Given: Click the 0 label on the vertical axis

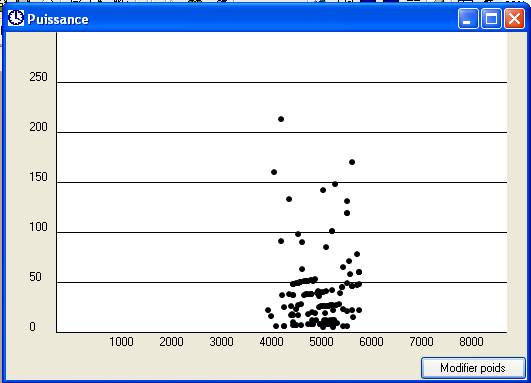Looking at the screenshot, I should [x=32, y=327].
